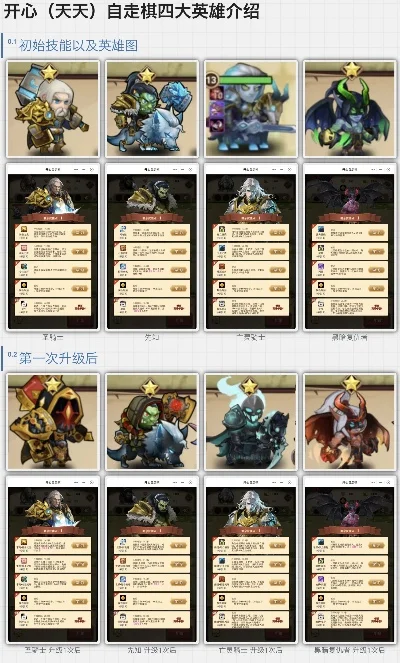The image size is (400, 663).
Task: Select the heading 初始技能以及英雄图
Action: (x=78, y=45)
